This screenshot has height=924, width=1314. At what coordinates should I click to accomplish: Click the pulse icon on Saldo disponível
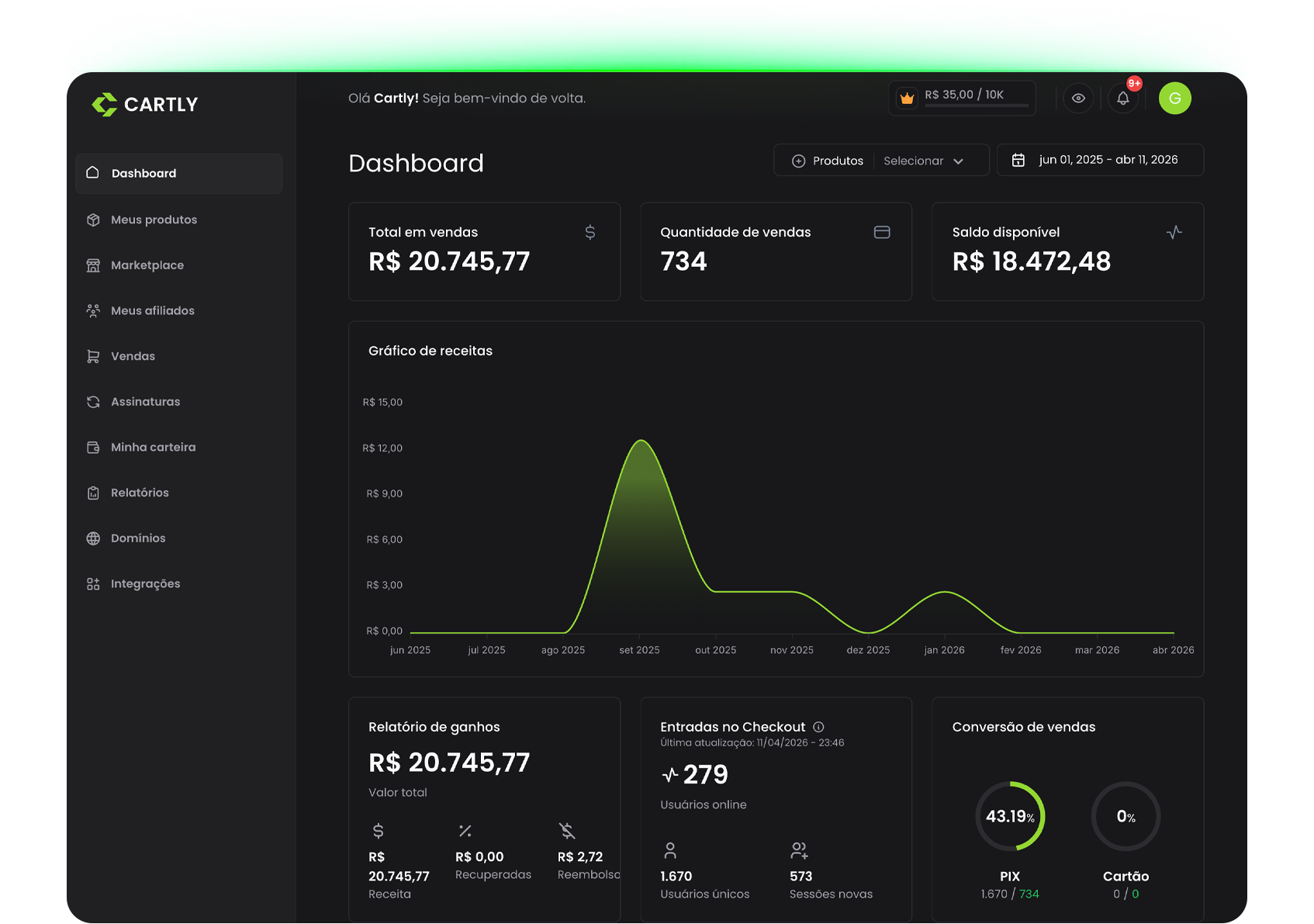1174,233
